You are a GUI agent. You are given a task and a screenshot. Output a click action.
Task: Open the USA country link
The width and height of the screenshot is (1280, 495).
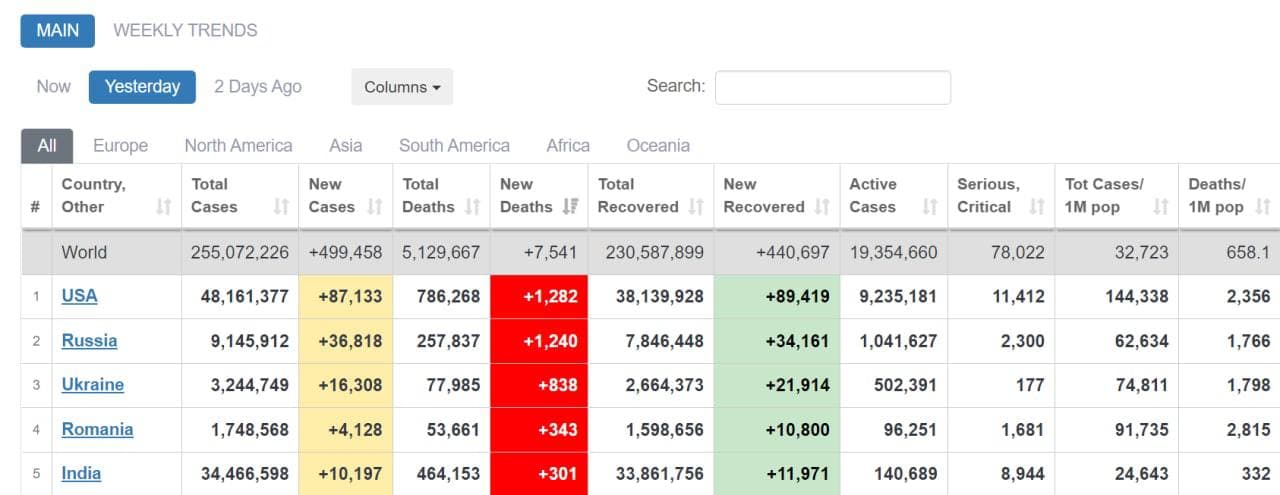[79, 296]
